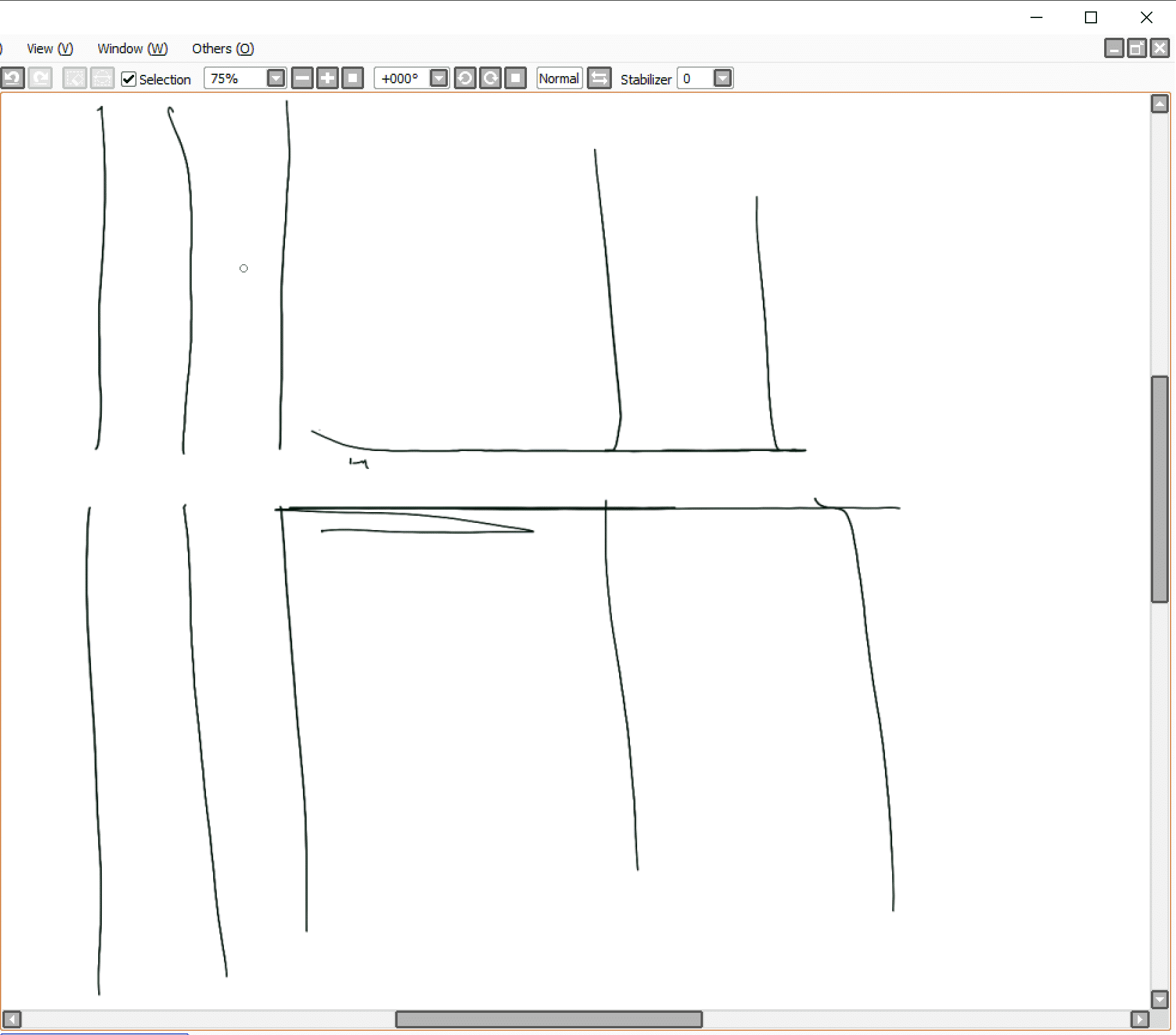Screen dimensions: 1176x1035
Task: Maximize the application window
Action: click(x=1091, y=17)
